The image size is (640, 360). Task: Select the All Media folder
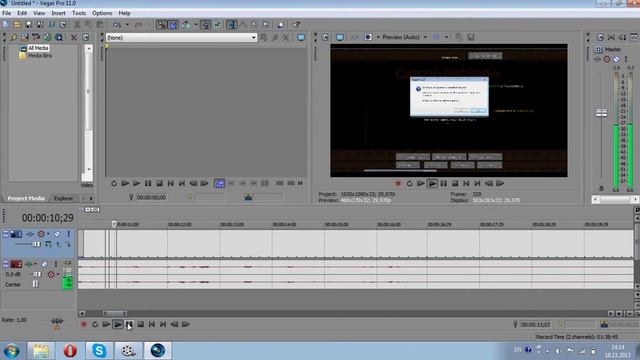tap(38, 48)
